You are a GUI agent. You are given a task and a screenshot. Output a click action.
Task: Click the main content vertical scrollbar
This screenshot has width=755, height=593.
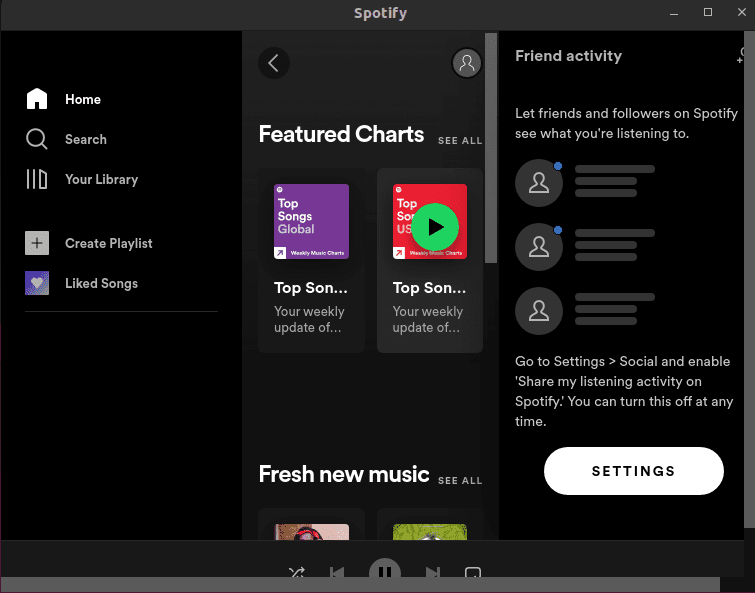tap(491, 148)
